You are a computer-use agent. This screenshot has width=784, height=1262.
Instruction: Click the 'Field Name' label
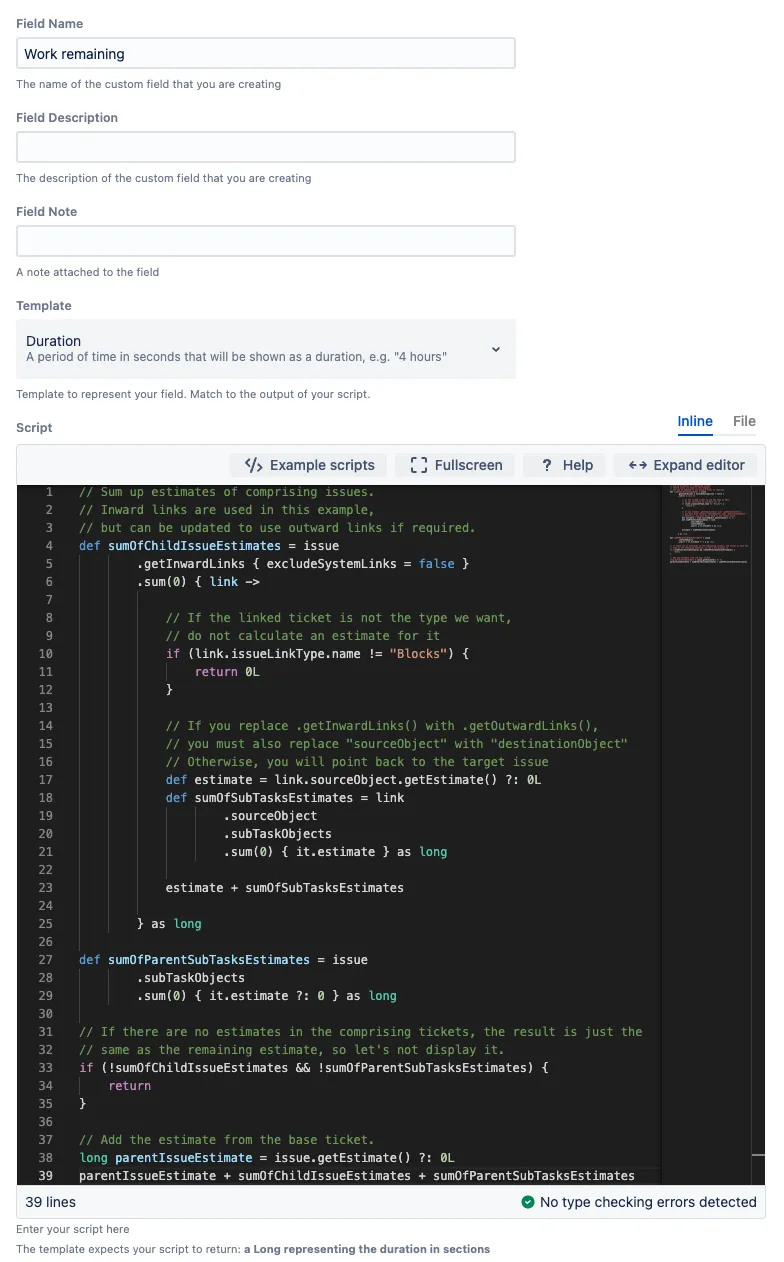(50, 23)
